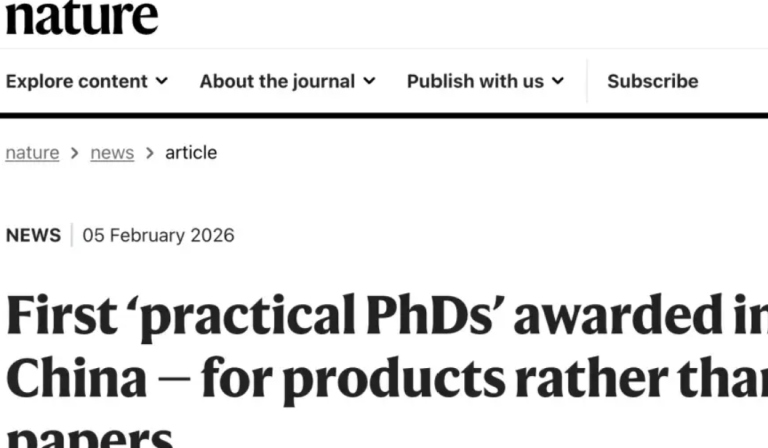Image resolution: width=768 pixels, height=448 pixels.
Task: Expand the chevron beside Publish with us
Action: (558, 81)
